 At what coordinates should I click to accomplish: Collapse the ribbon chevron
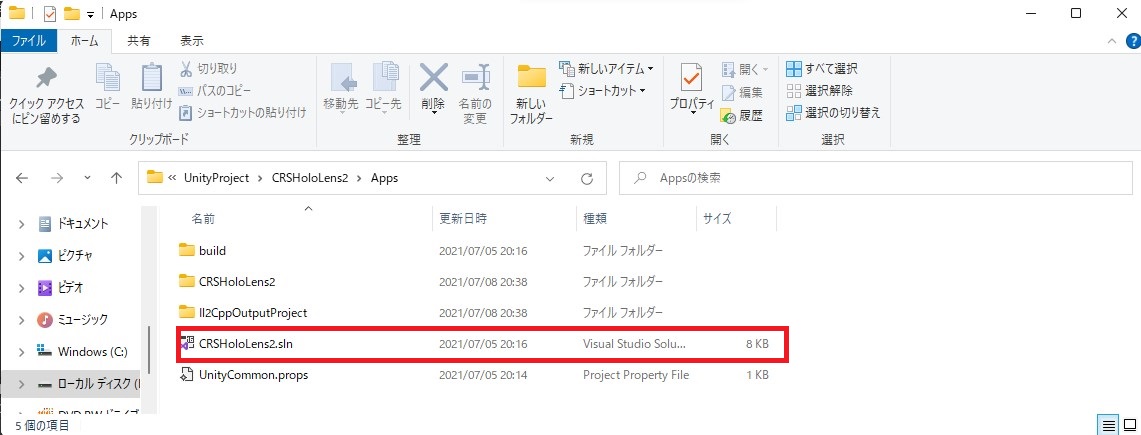[x=1110, y=41]
